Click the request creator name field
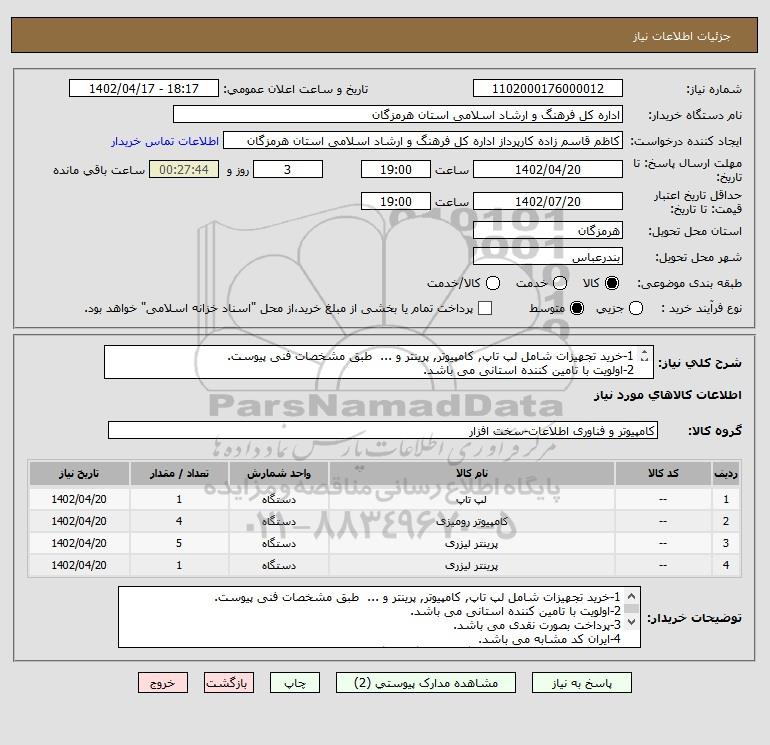Viewport: 770px width, 745px height. [423, 141]
